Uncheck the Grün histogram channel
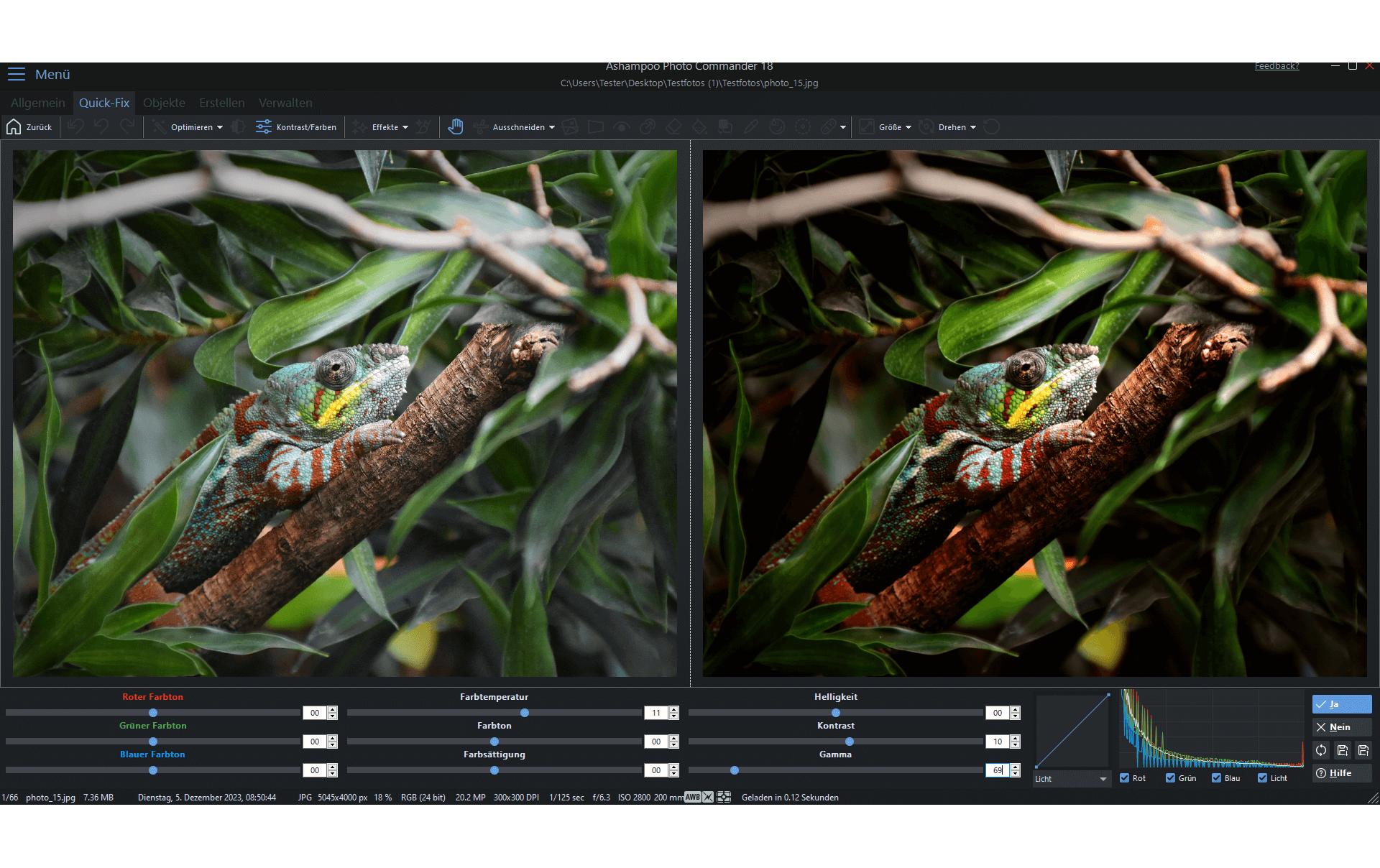 tap(1171, 778)
